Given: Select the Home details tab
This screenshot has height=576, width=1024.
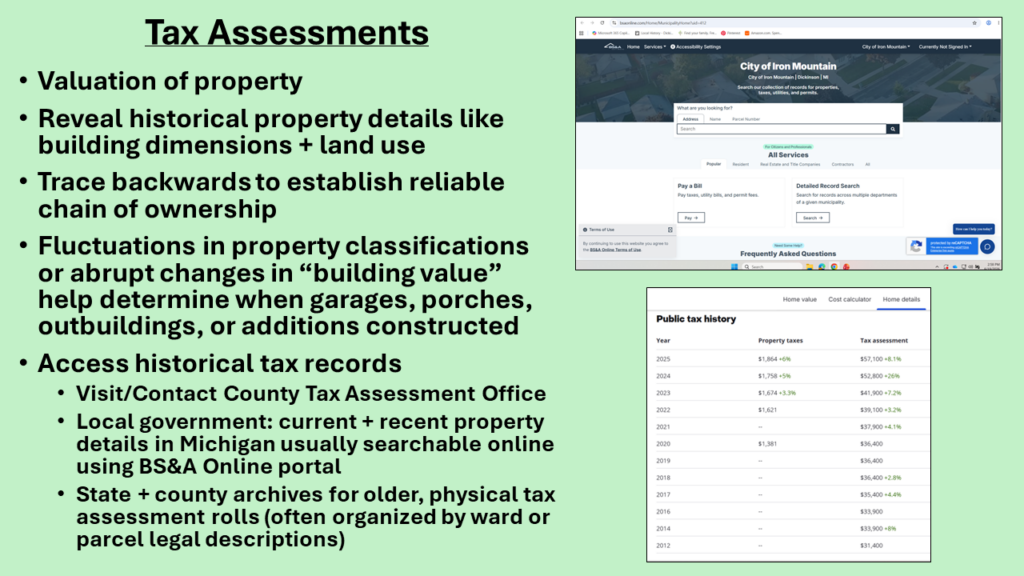Looking at the screenshot, I should point(901,299).
